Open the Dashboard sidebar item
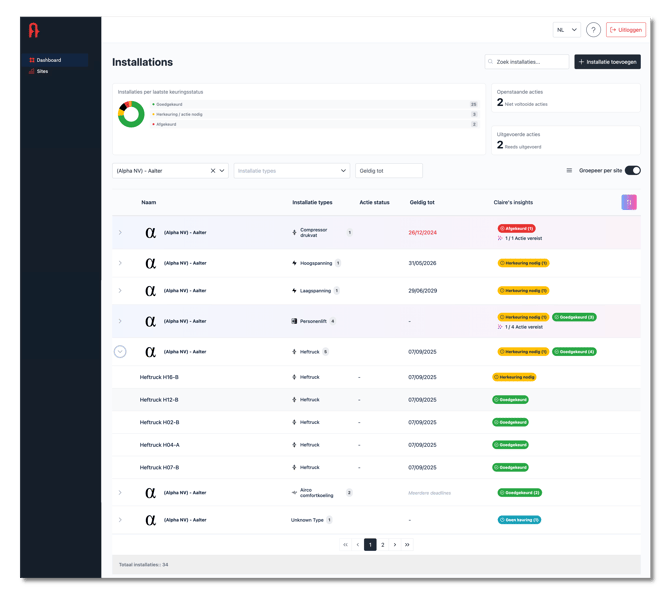The image size is (670, 598). [x=56, y=60]
